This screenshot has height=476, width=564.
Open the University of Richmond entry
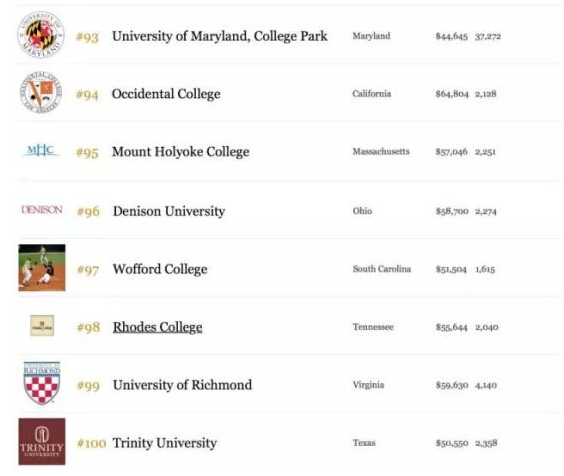(182, 385)
